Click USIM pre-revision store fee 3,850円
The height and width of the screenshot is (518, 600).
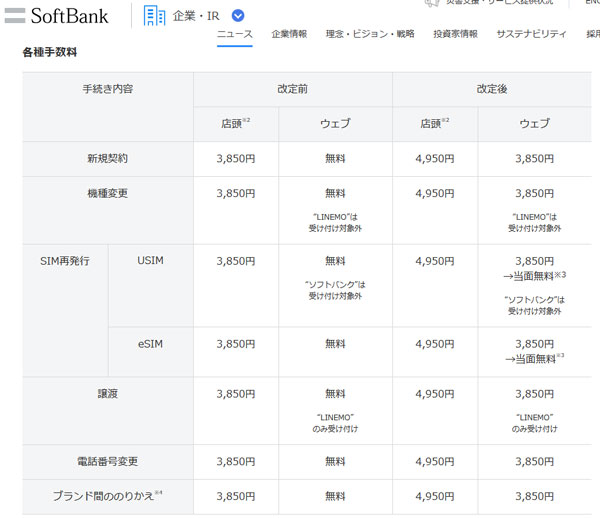(236, 261)
